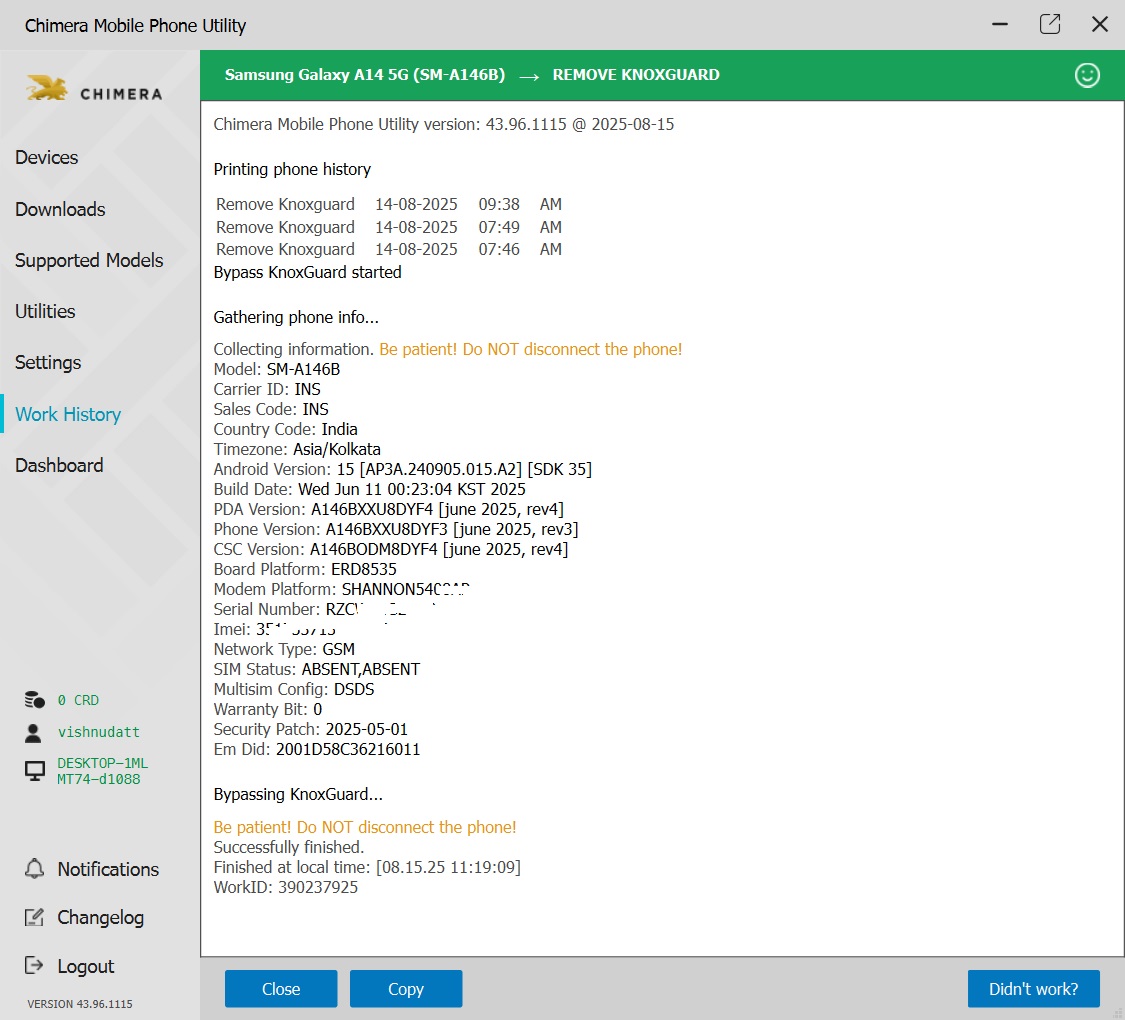
Task: Click the user profile silhouette icon
Action: pyautogui.click(x=33, y=732)
